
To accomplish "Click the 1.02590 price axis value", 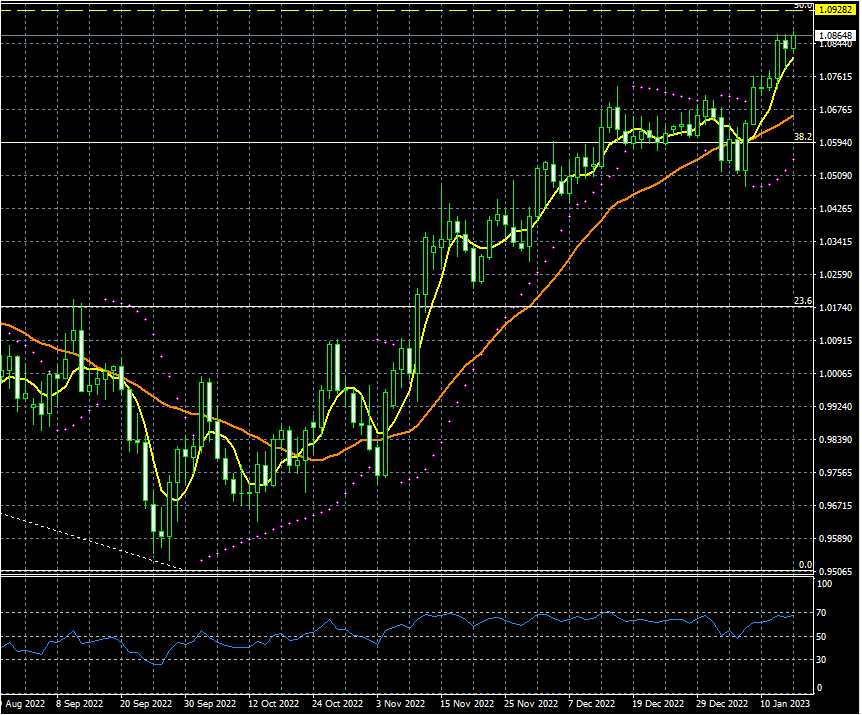I will click(836, 275).
